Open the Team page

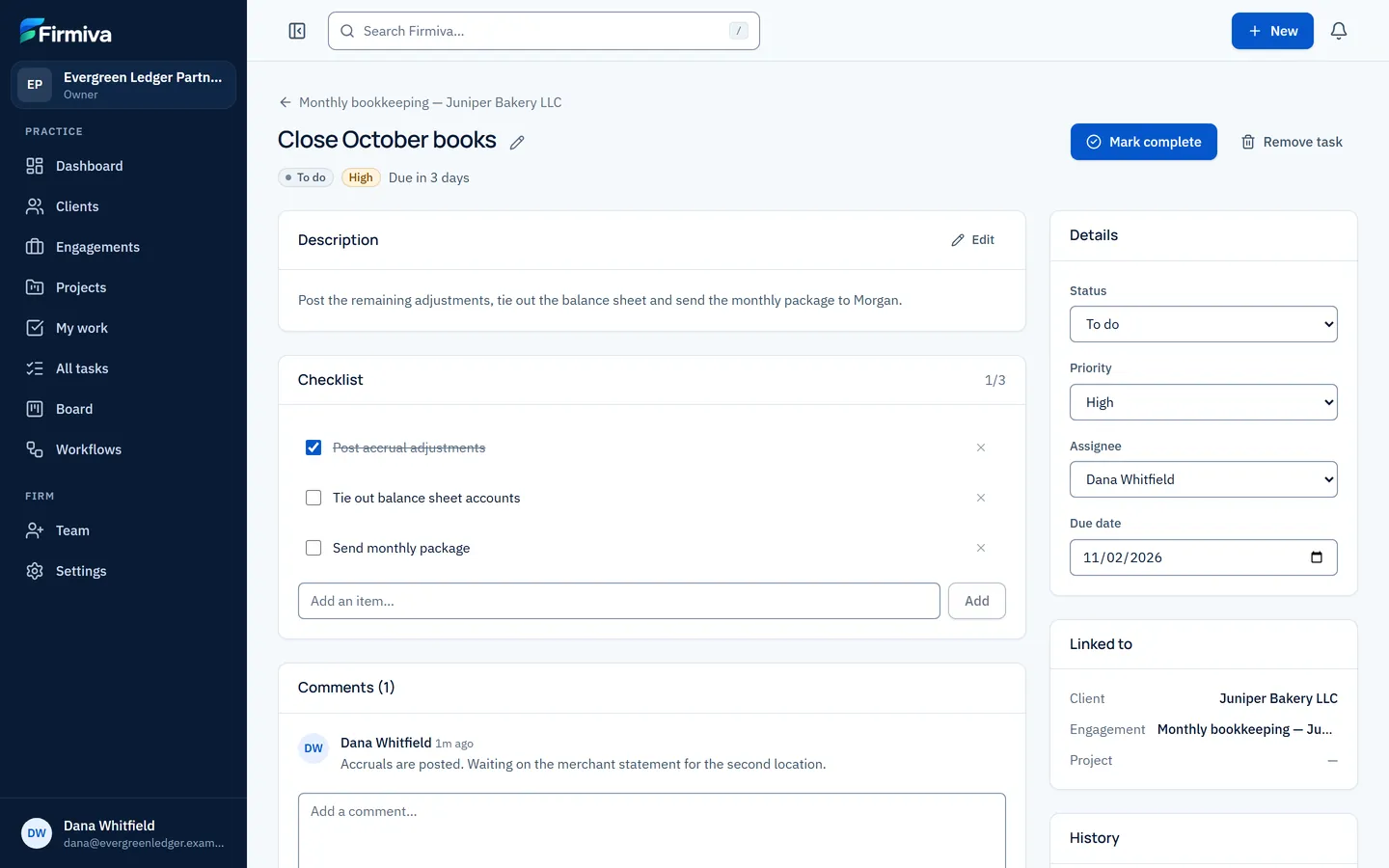pos(123,530)
